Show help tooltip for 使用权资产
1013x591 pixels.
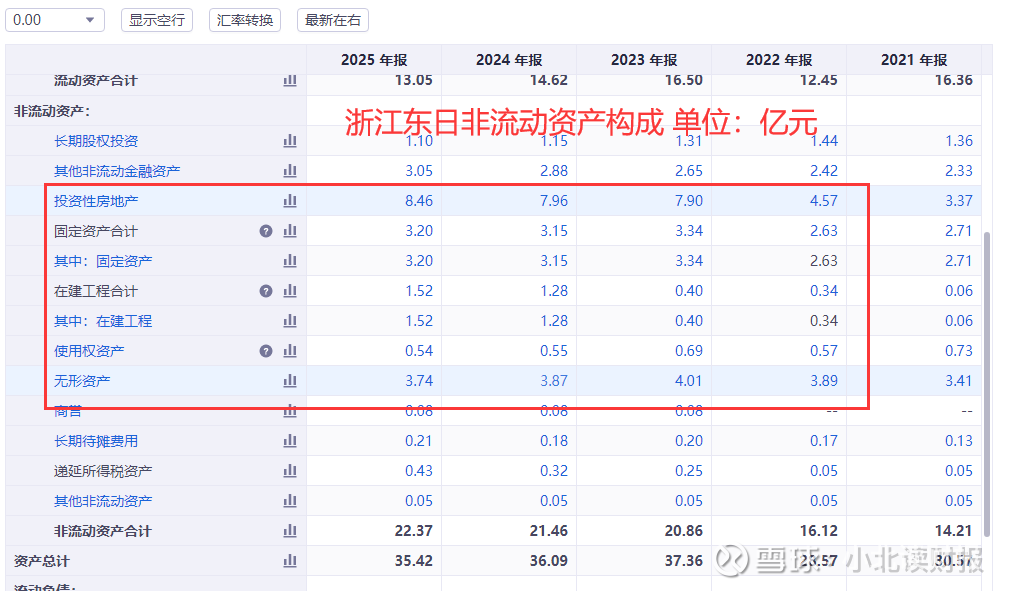[x=266, y=351]
